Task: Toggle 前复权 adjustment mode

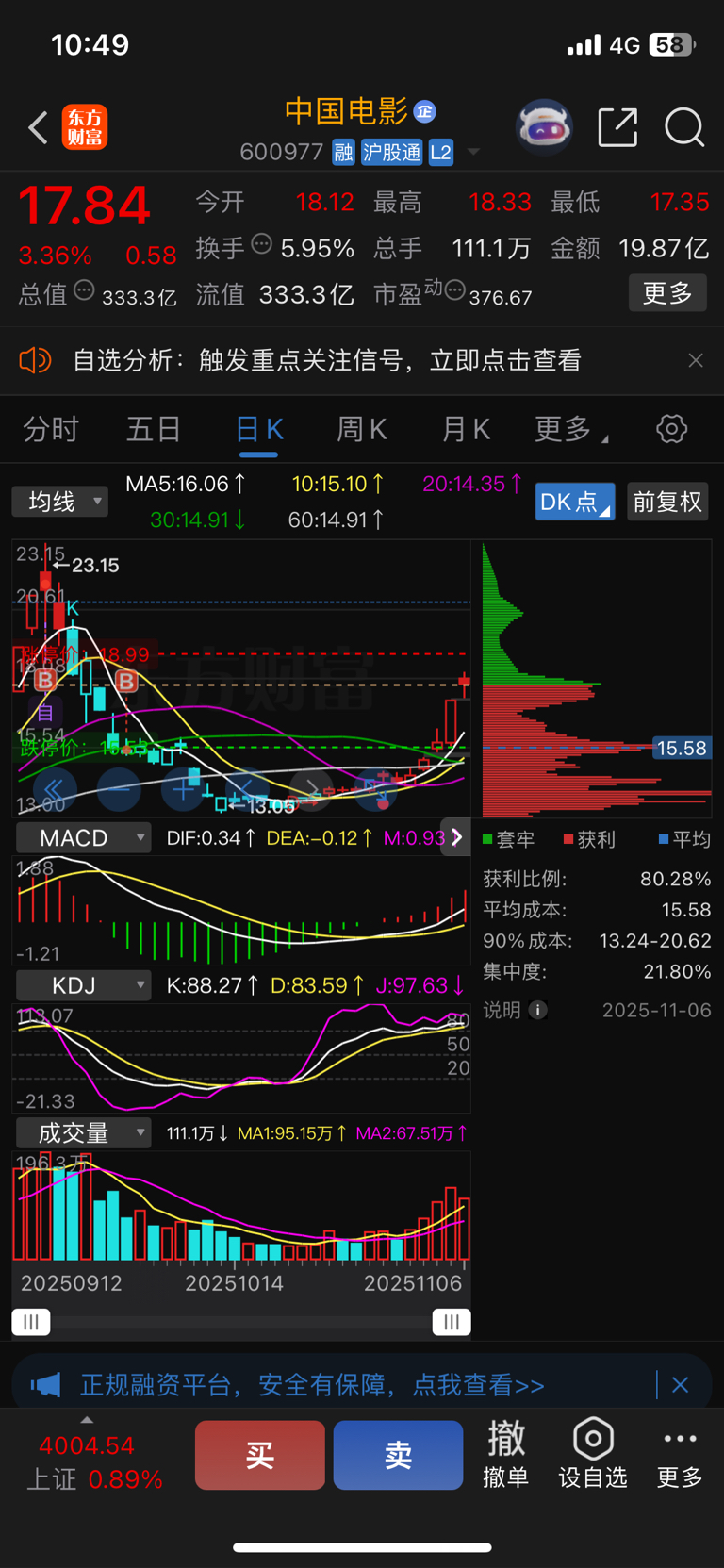Action: tap(667, 502)
